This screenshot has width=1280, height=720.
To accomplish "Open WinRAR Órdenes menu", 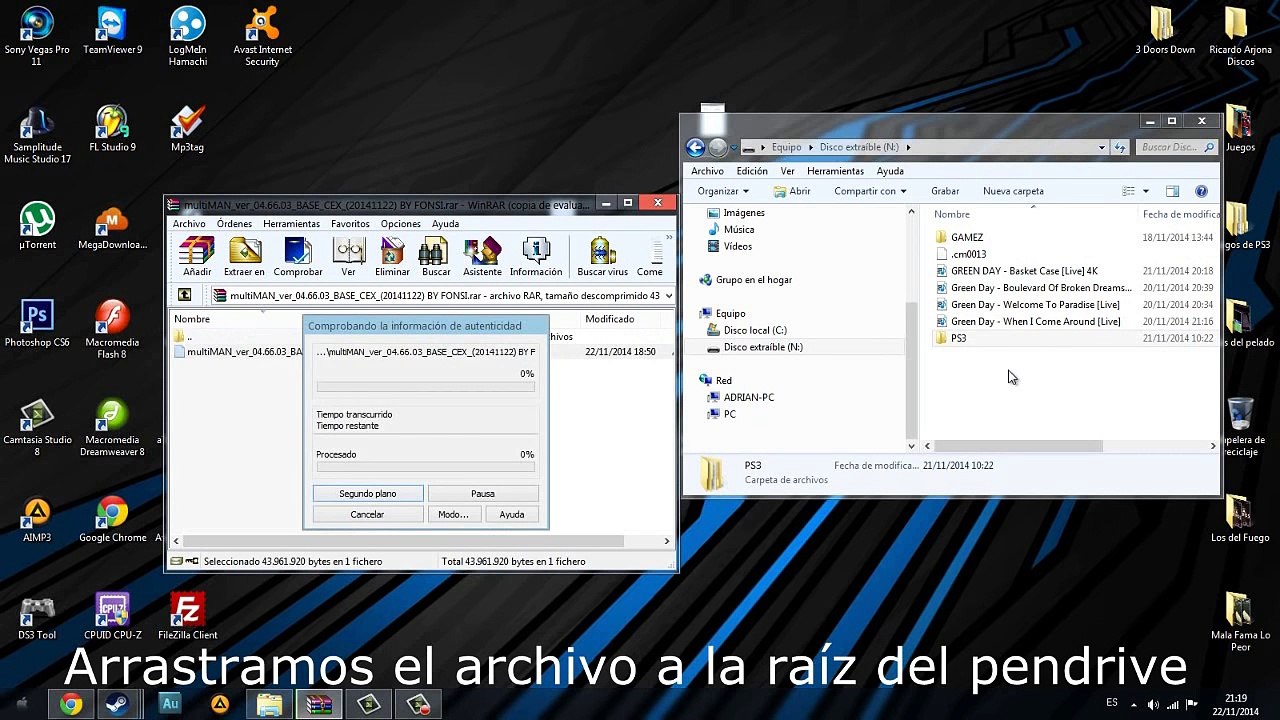I will click(x=234, y=224).
